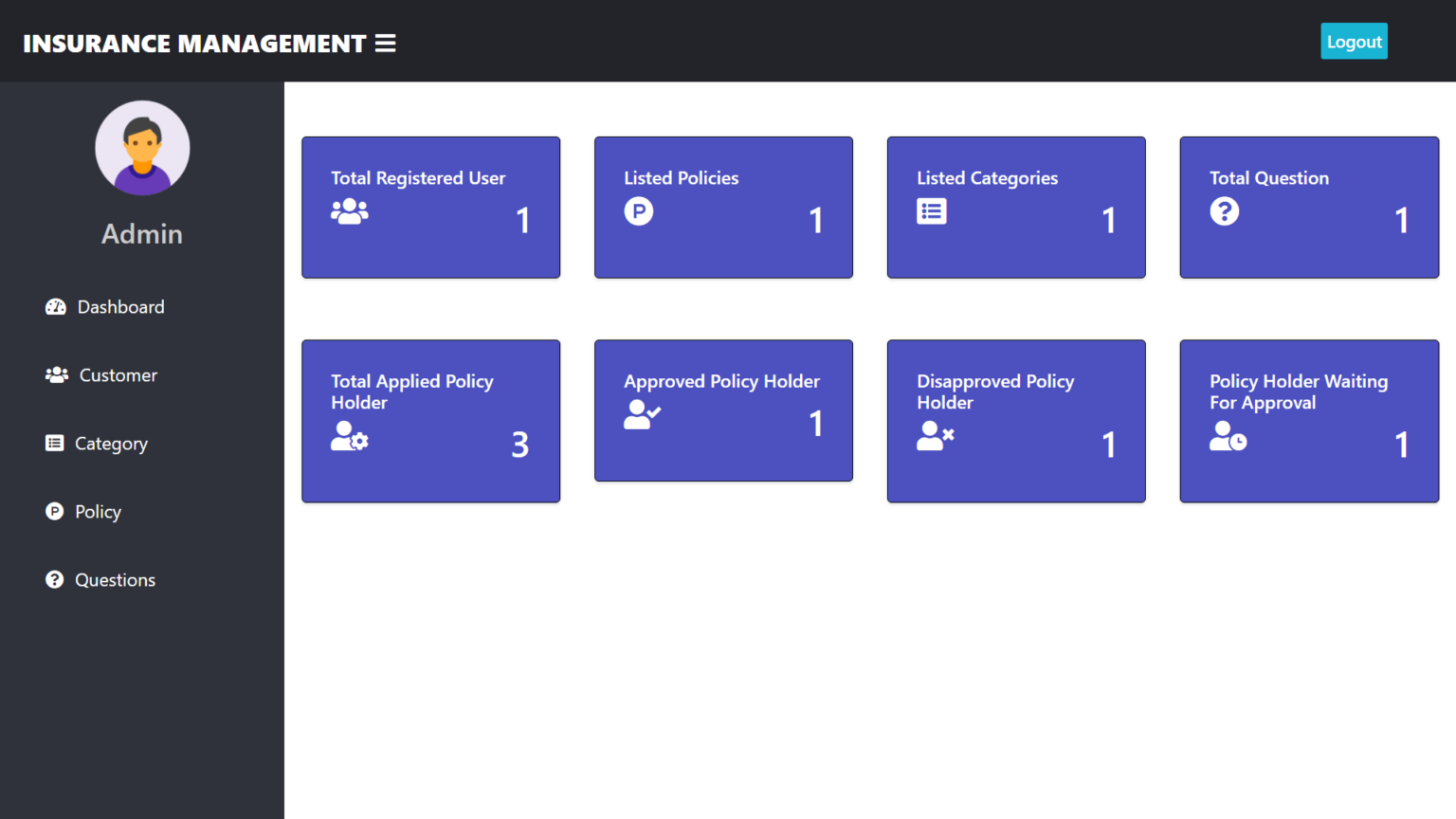Click the users icon in Total Registered User card

coord(350,210)
